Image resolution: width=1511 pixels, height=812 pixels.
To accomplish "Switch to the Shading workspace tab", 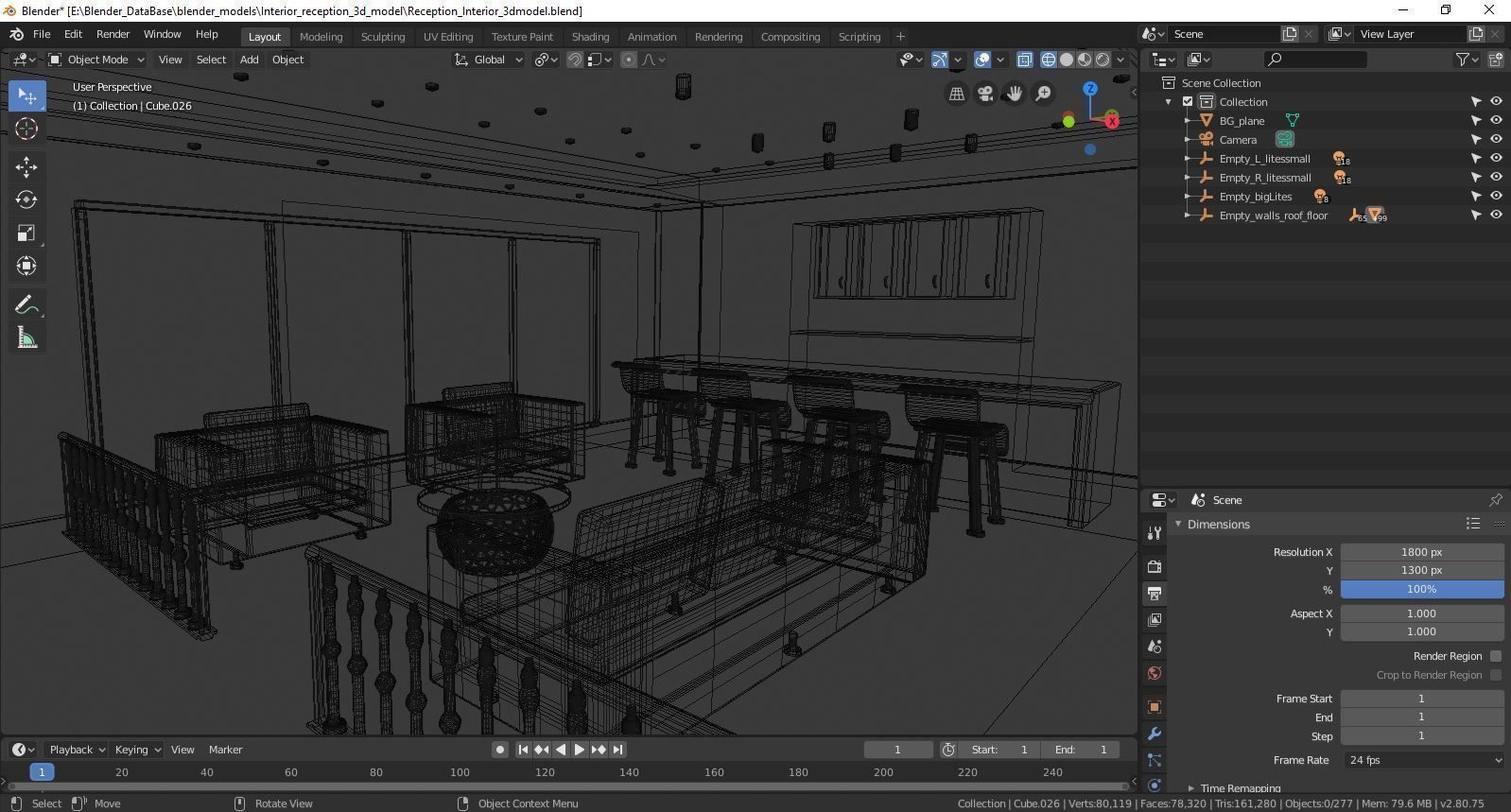I will tap(590, 37).
